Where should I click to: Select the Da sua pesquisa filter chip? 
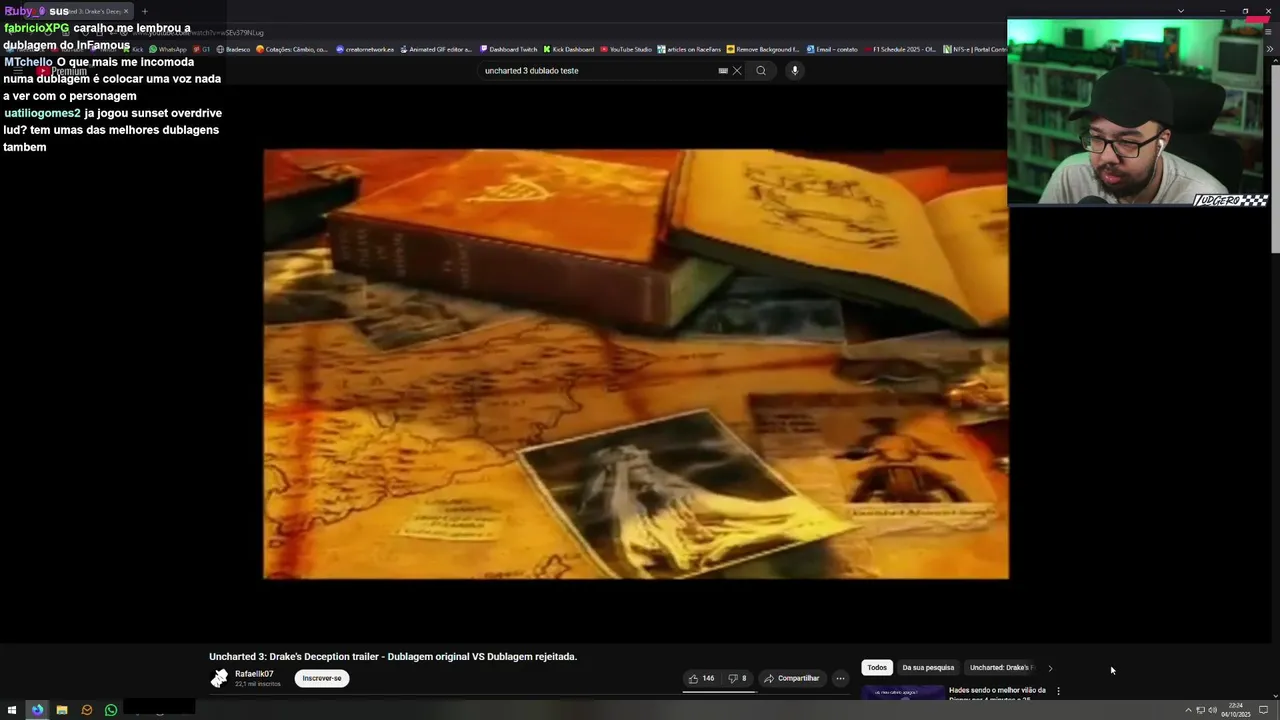click(x=928, y=668)
